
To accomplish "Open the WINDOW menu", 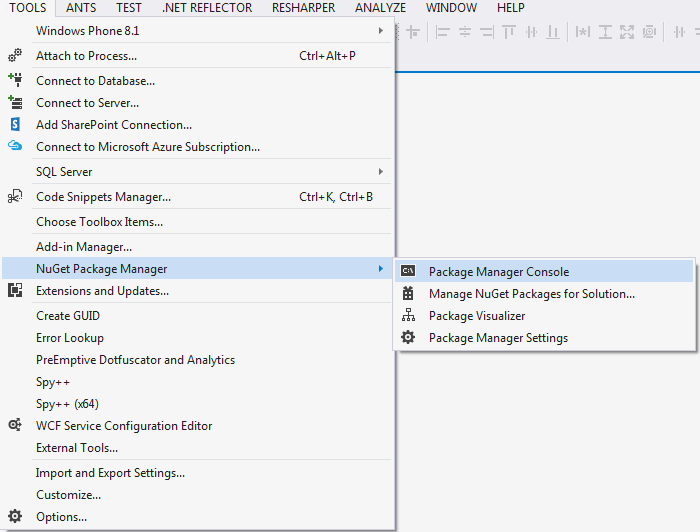I will [x=451, y=8].
